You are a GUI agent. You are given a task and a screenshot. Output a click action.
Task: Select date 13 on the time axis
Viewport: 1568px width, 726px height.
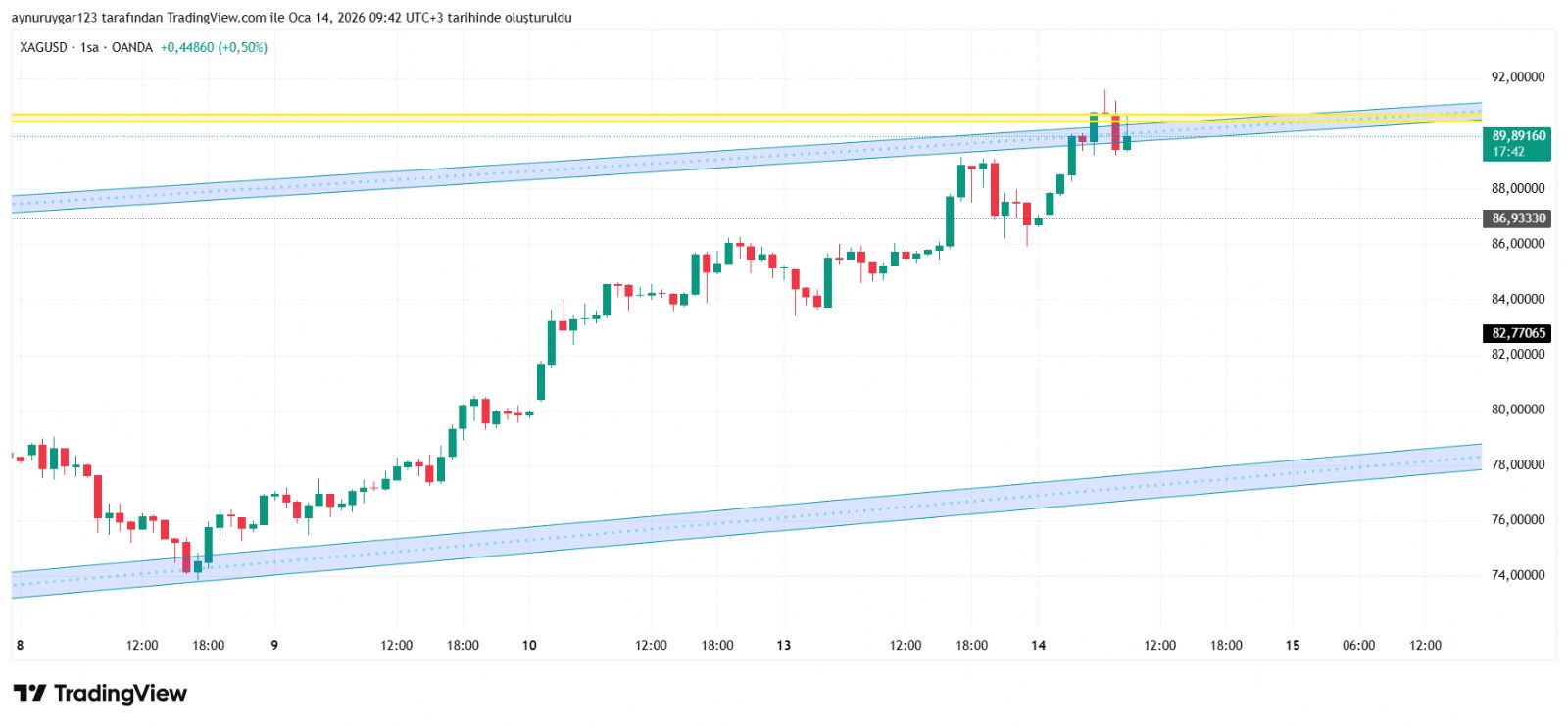tap(784, 645)
